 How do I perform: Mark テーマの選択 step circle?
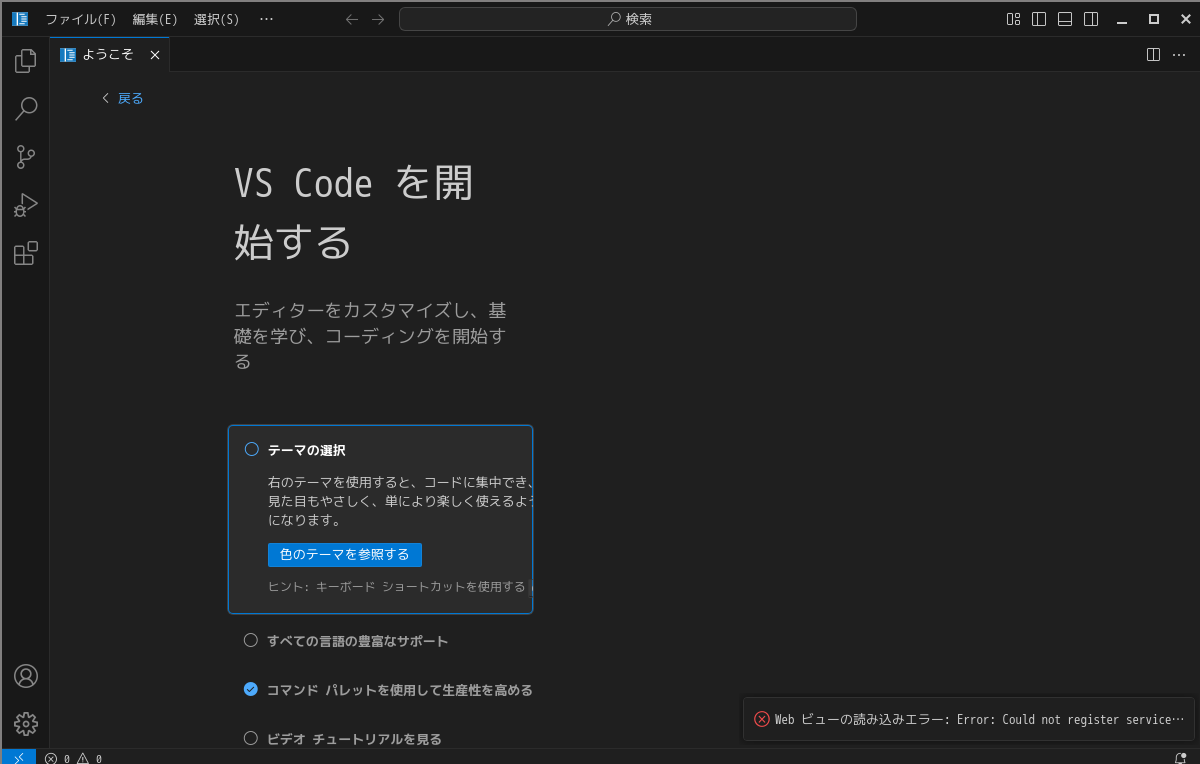(252, 449)
